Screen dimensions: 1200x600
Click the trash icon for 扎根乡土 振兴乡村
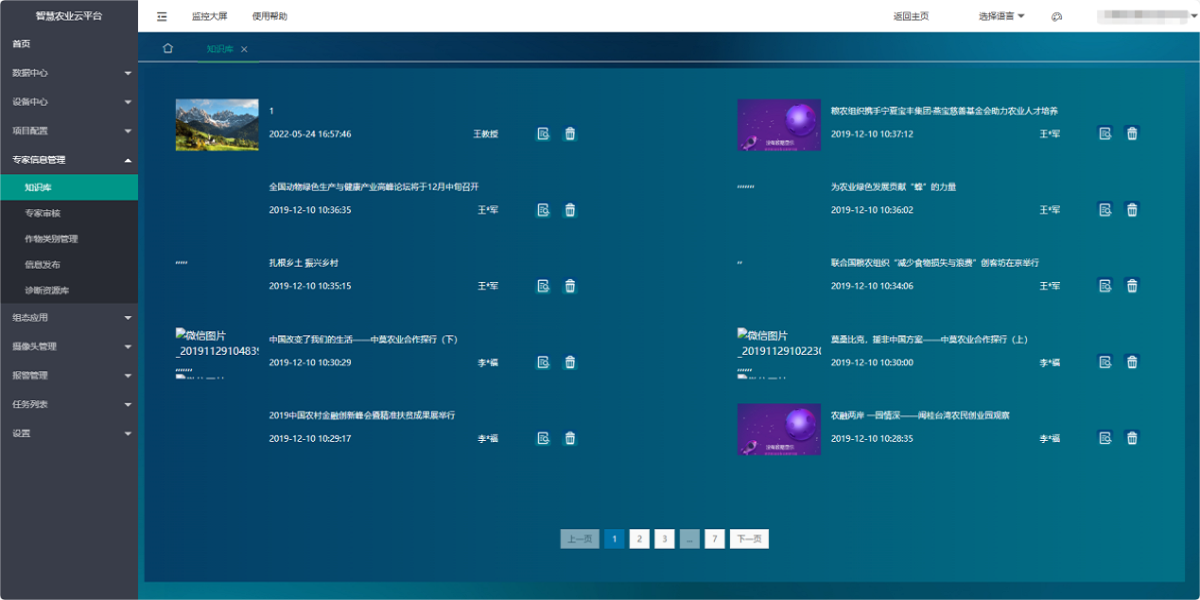[x=569, y=286]
